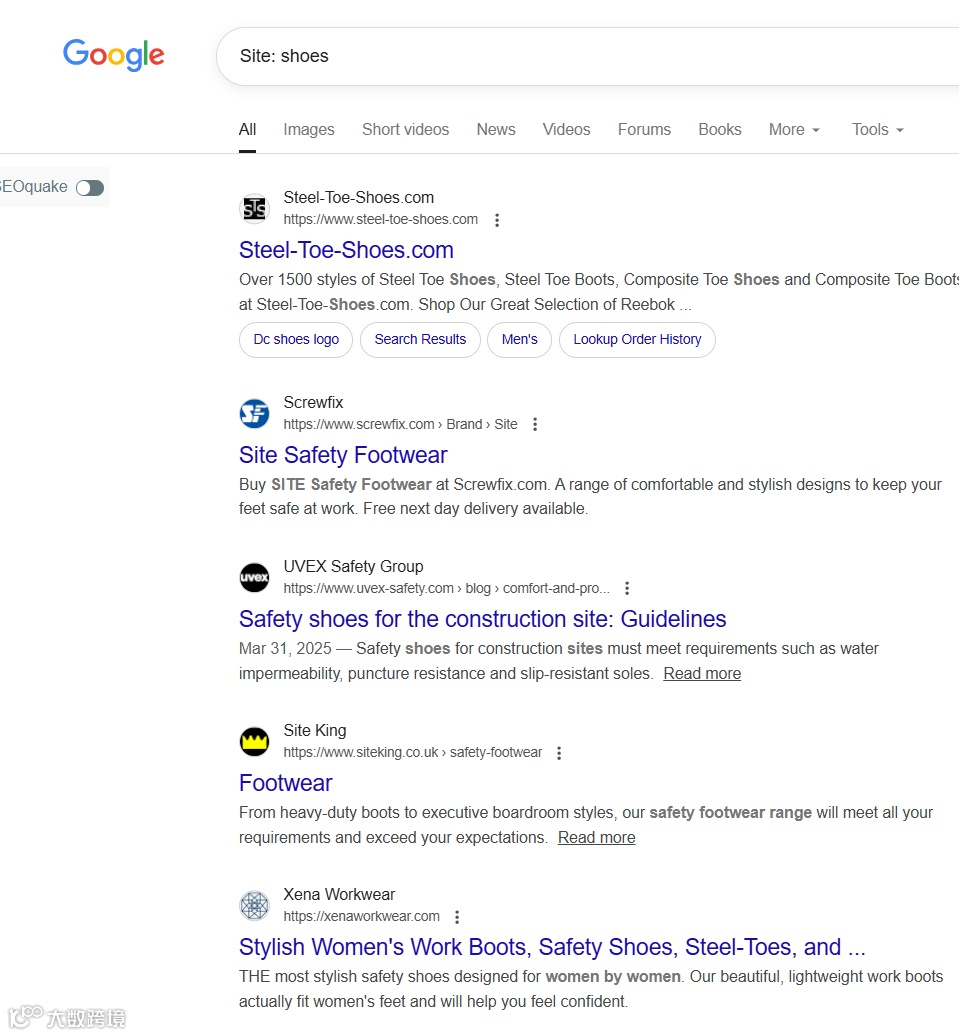This screenshot has height=1036, width=959.
Task: Click the screwfix.com Brand Site breadcrumb URL
Action: coord(401,424)
